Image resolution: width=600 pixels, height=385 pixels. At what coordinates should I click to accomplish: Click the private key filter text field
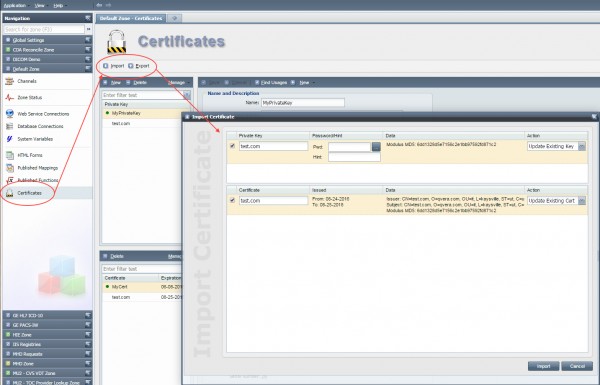pyautogui.click(x=142, y=95)
